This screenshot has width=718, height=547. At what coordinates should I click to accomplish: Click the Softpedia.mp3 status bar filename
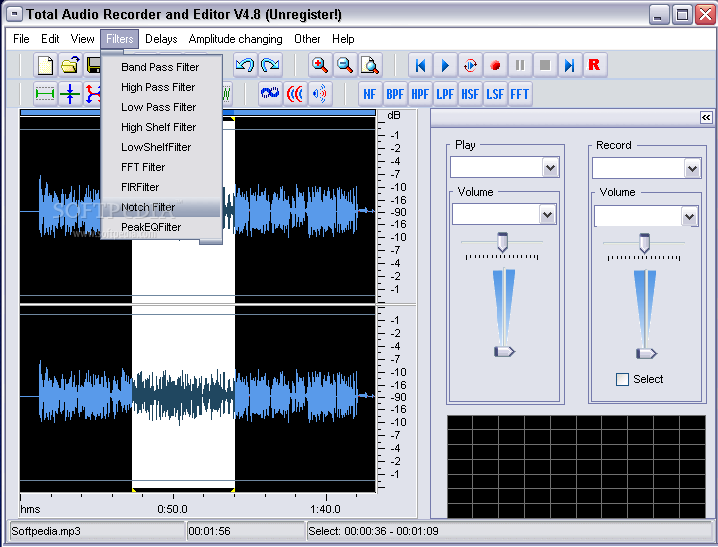[x=46, y=531]
